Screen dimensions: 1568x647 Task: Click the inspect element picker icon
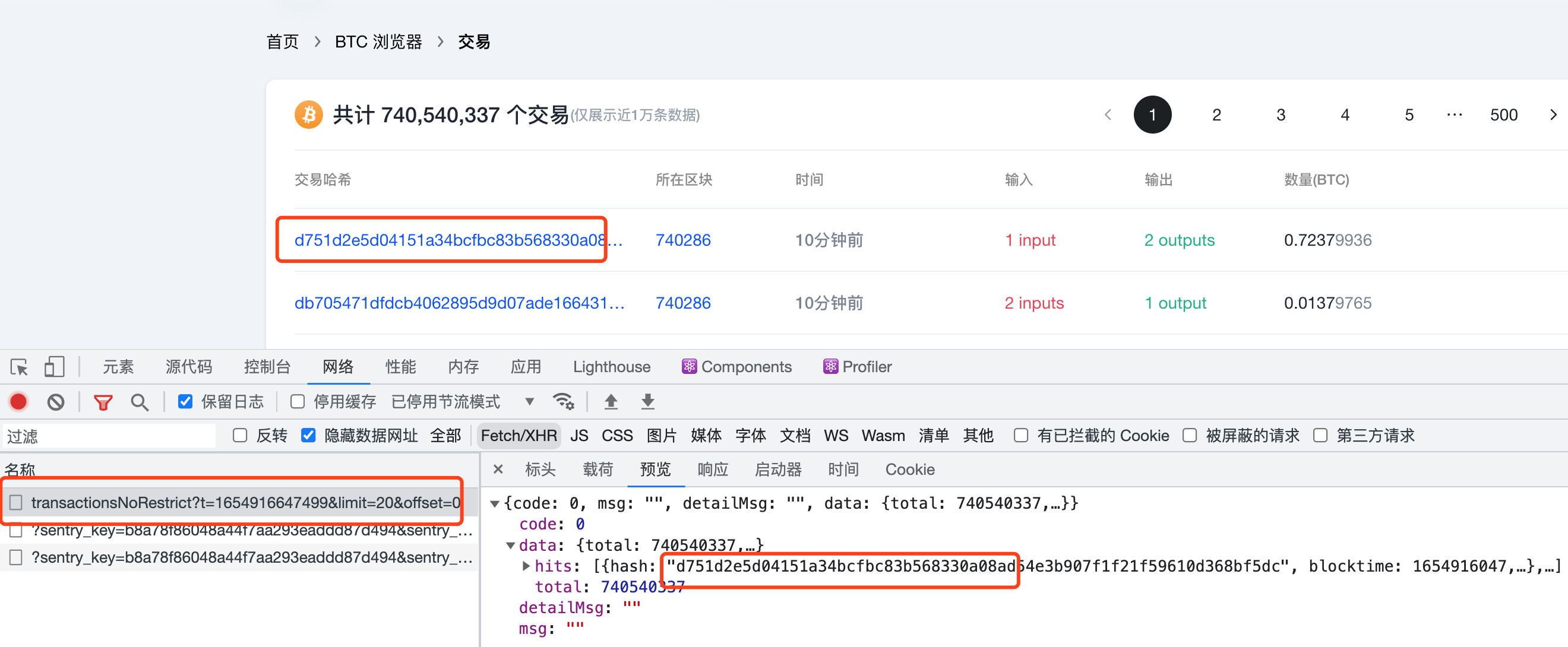(x=20, y=367)
